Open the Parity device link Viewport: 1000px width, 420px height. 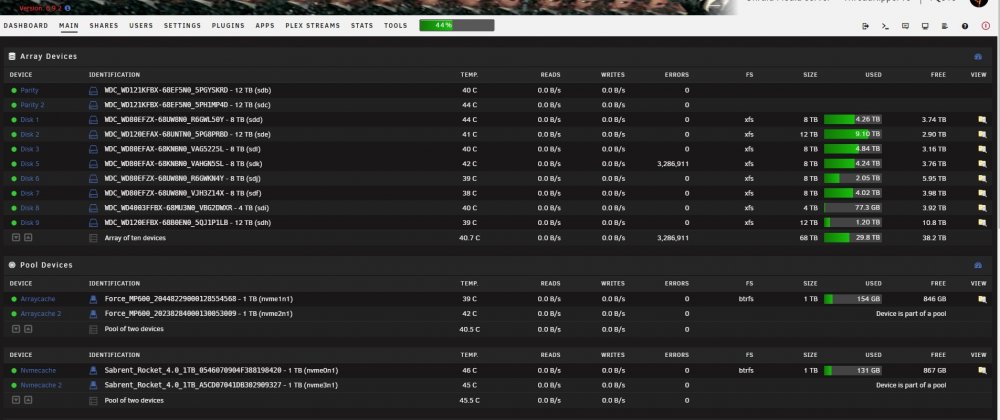pos(29,91)
